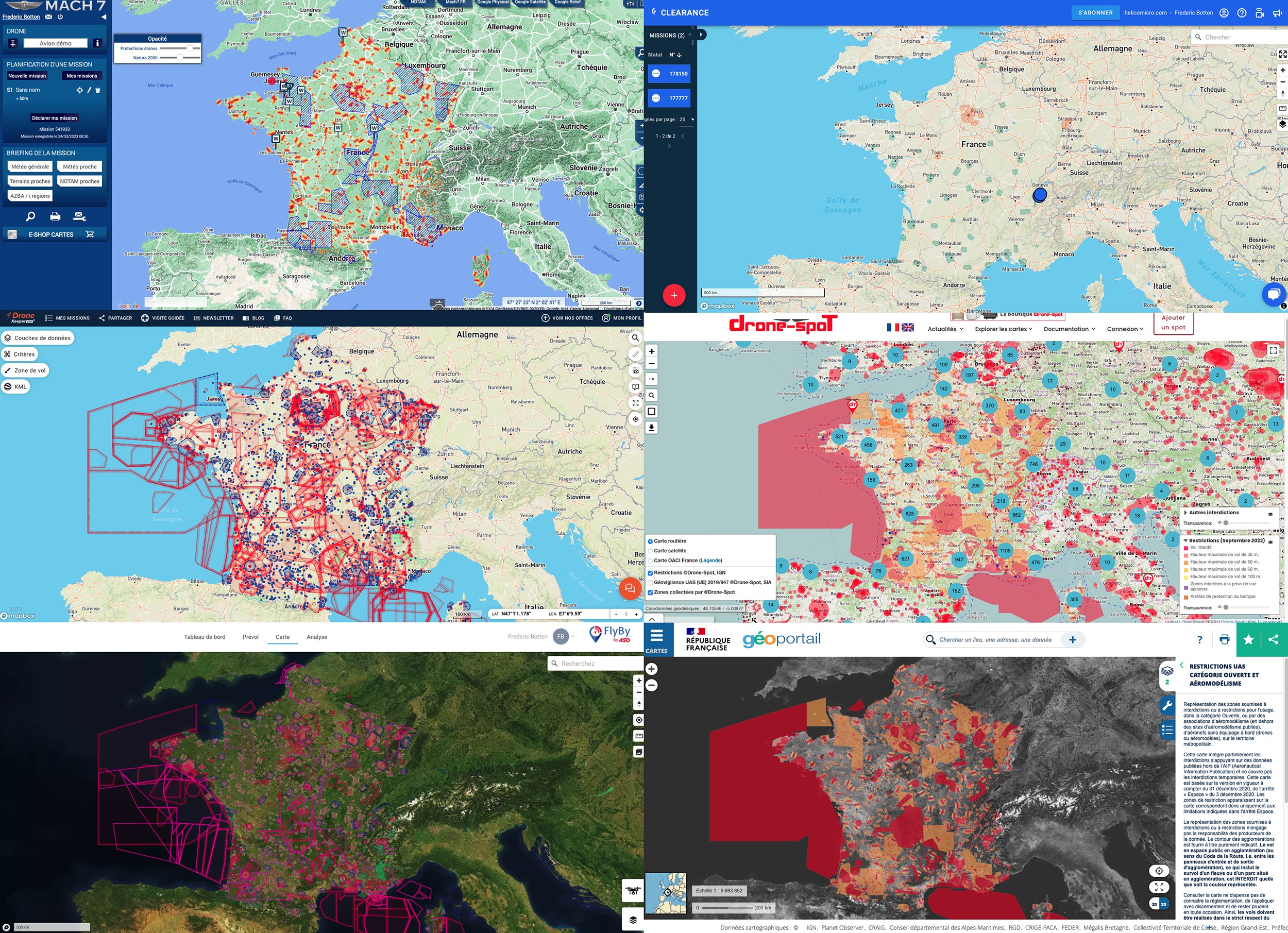Delete mission S1 with the trash icon
The height and width of the screenshot is (933, 1288).
[98, 90]
